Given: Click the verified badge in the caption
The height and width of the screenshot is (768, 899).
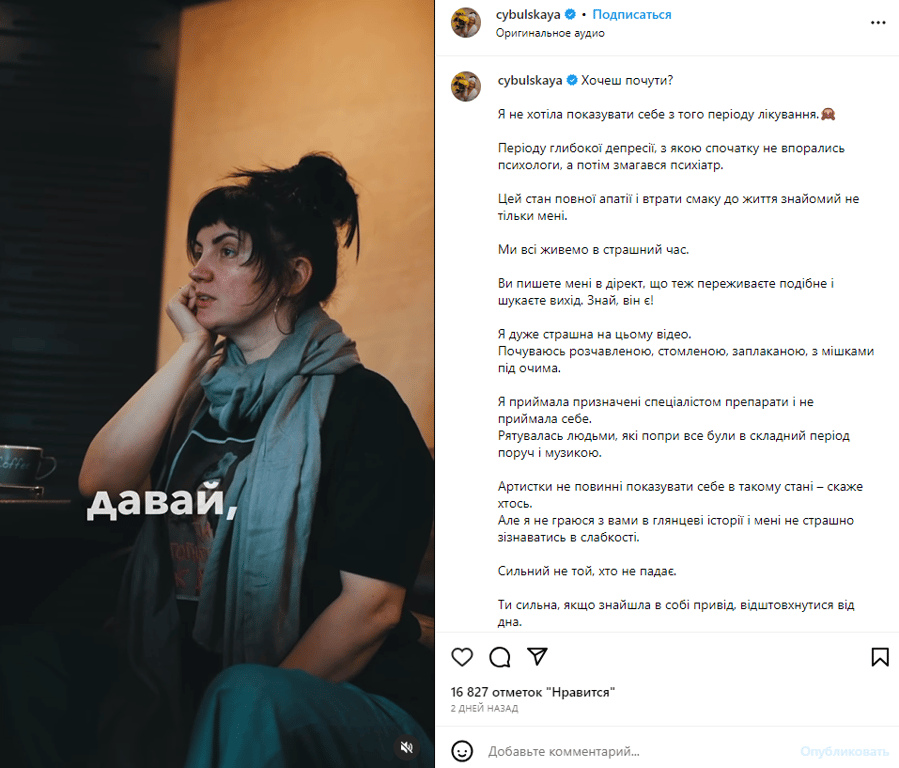Looking at the screenshot, I should click(x=572, y=80).
